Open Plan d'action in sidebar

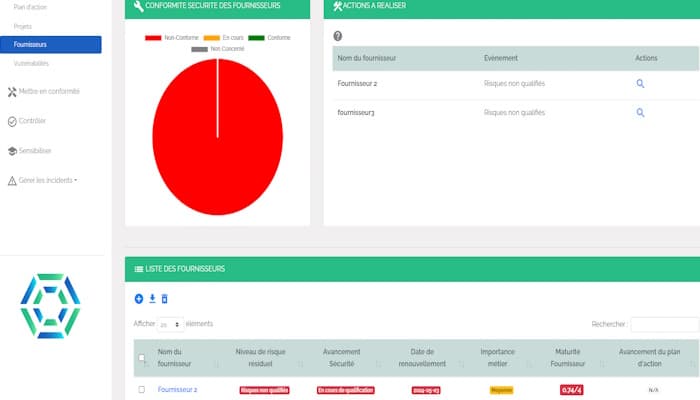coord(30,7)
